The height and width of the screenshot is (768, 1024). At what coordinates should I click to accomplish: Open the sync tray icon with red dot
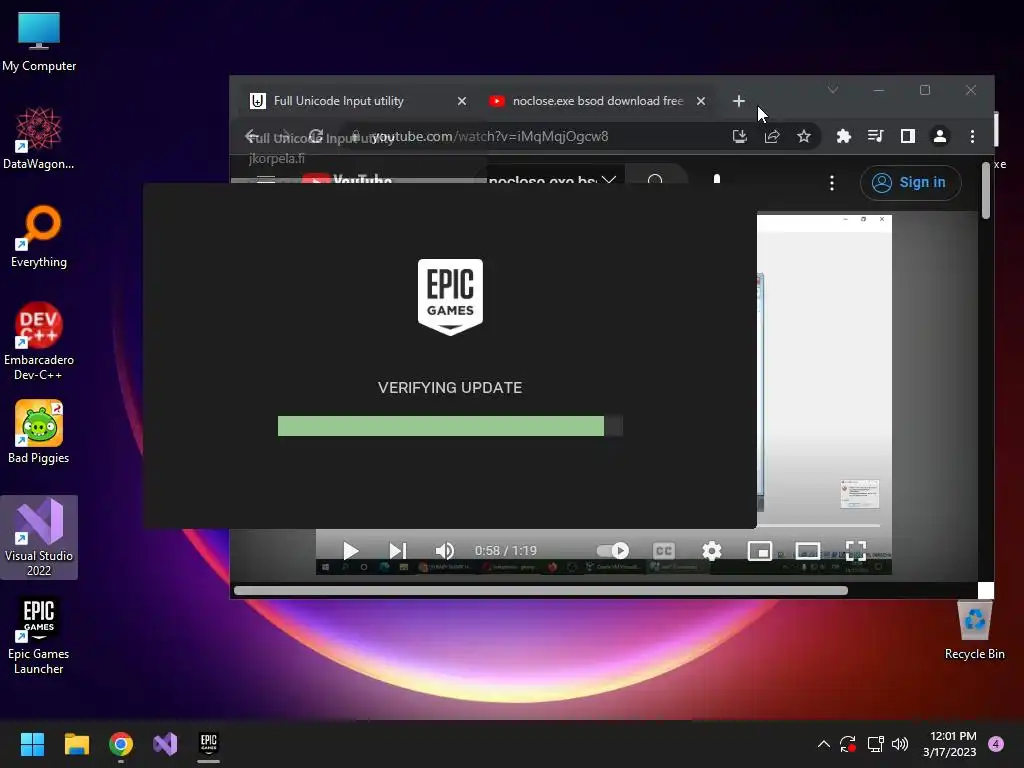coord(848,744)
